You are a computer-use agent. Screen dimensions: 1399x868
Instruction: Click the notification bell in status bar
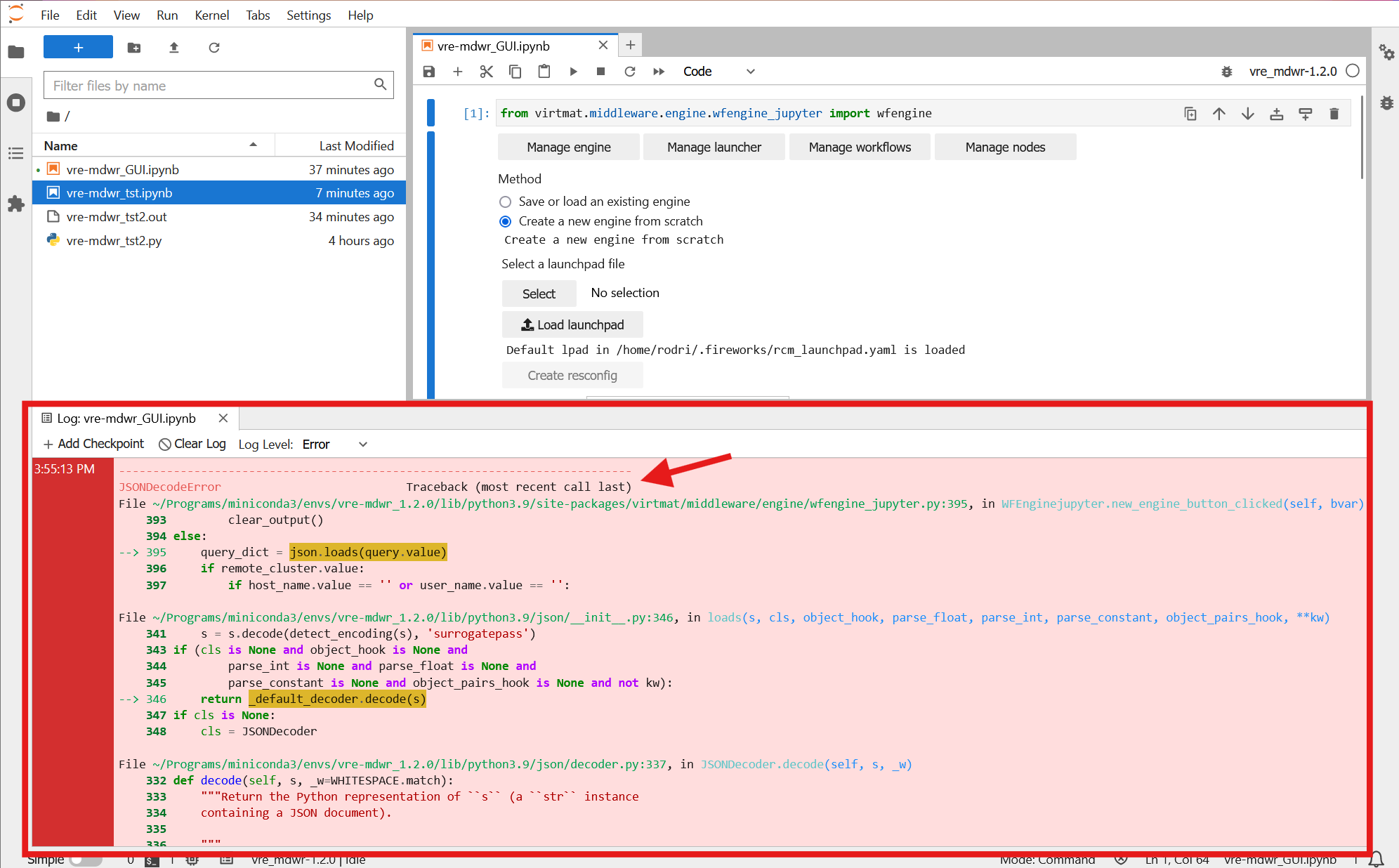(1377, 859)
